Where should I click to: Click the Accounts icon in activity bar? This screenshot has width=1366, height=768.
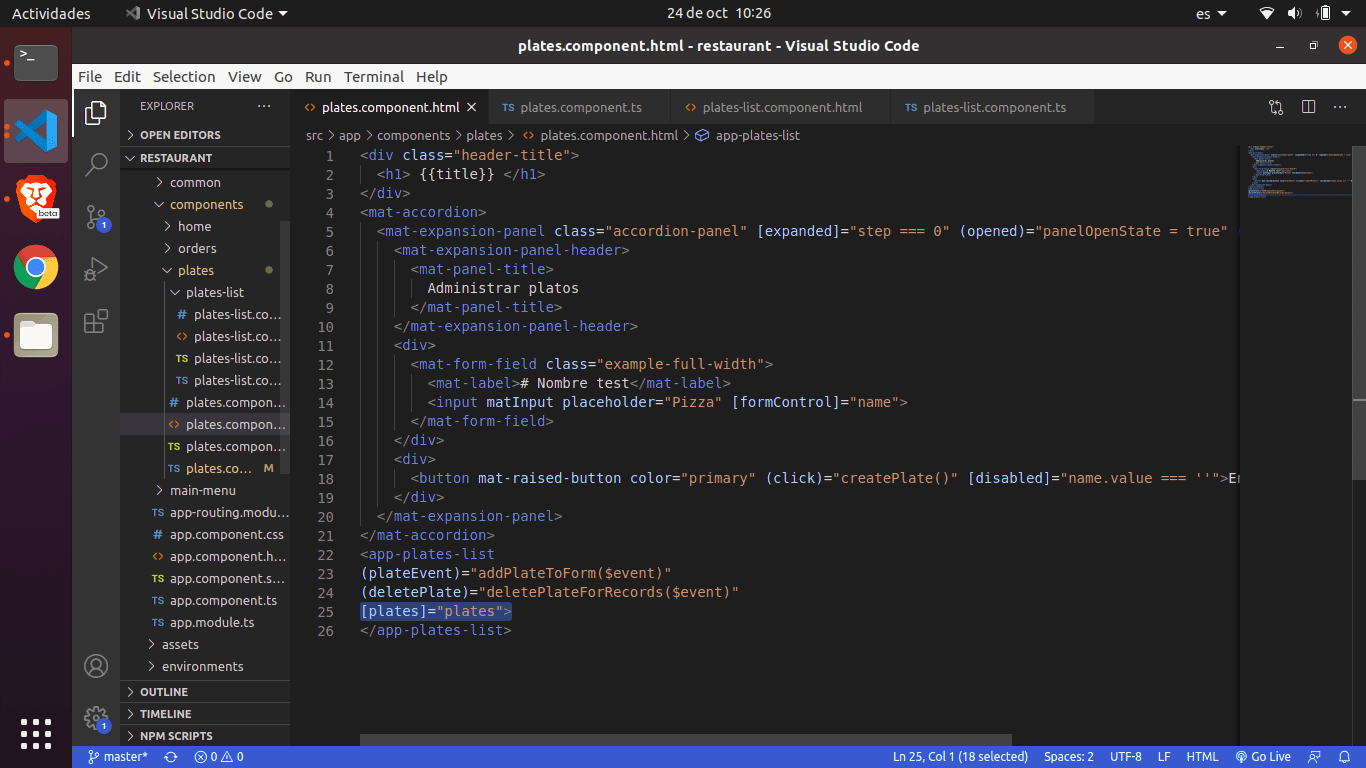click(x=96, y=666)
